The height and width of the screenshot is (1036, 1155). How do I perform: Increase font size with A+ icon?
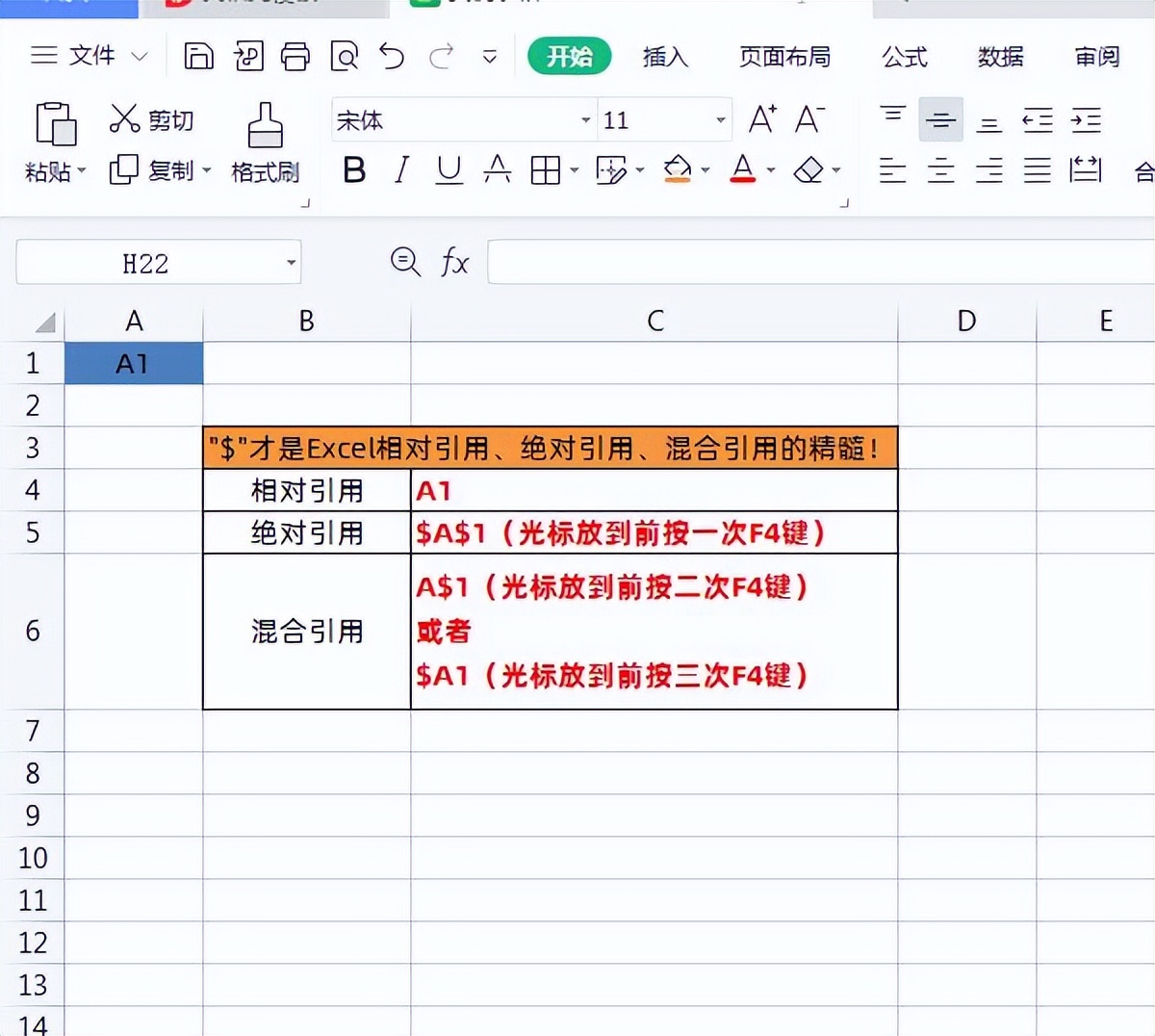(762, 119)
